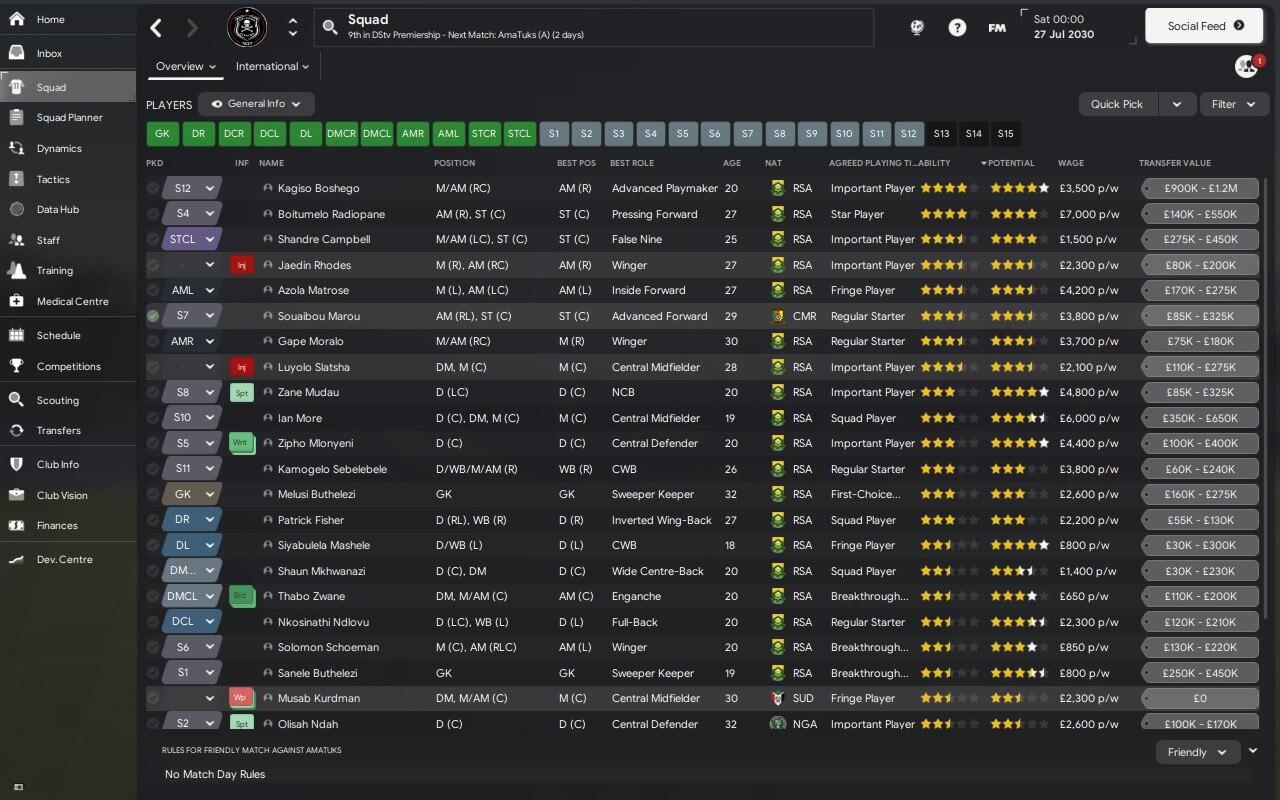Go back with the left arrow

[x=156, y=27]
